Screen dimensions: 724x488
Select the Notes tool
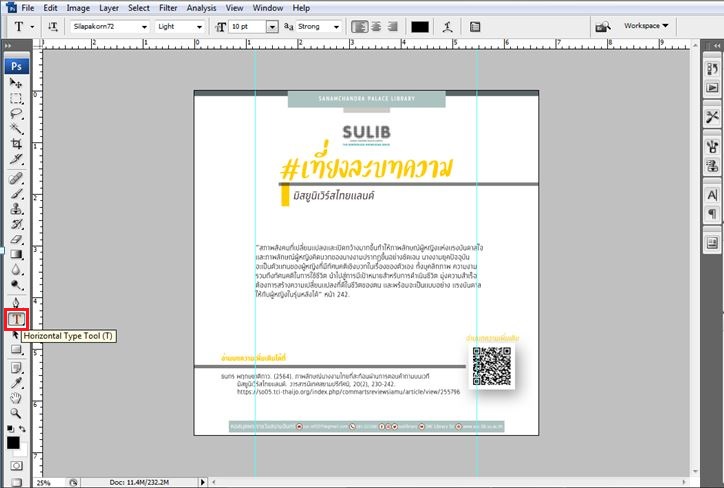[x=16, y=368]
